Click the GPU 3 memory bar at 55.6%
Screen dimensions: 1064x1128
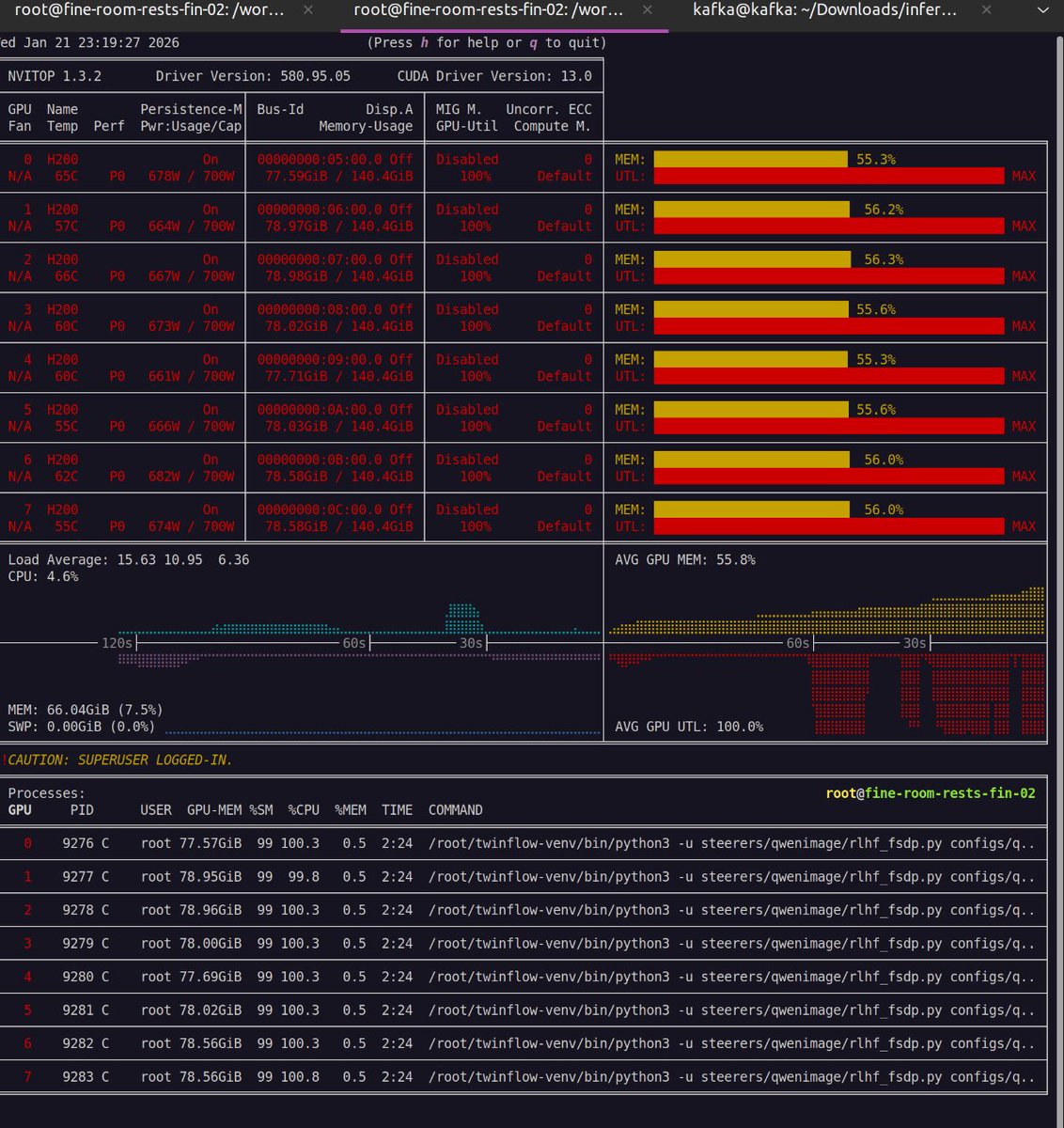click(751, 309)
